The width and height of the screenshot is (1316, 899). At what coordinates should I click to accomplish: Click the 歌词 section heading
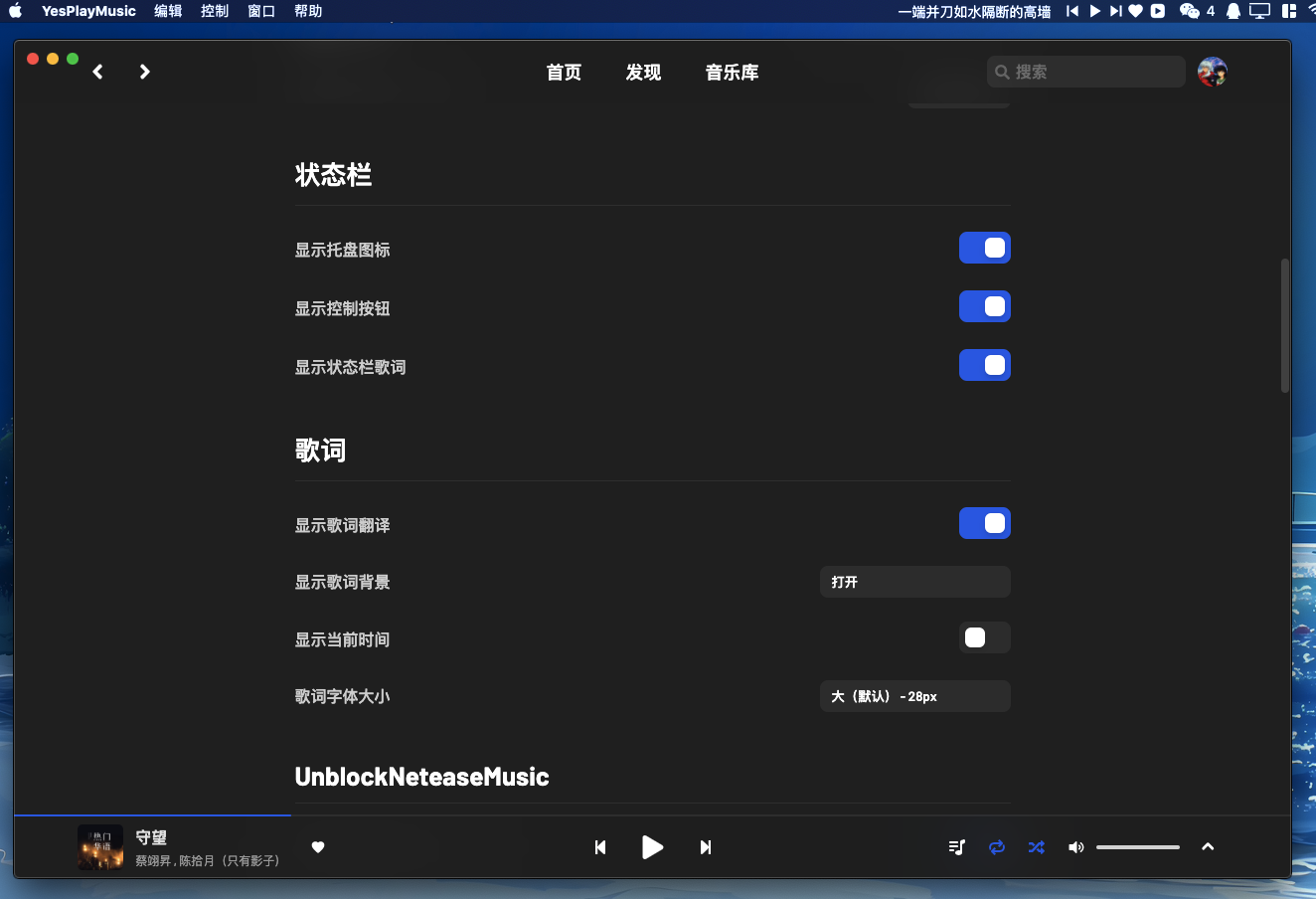(320, 450)
